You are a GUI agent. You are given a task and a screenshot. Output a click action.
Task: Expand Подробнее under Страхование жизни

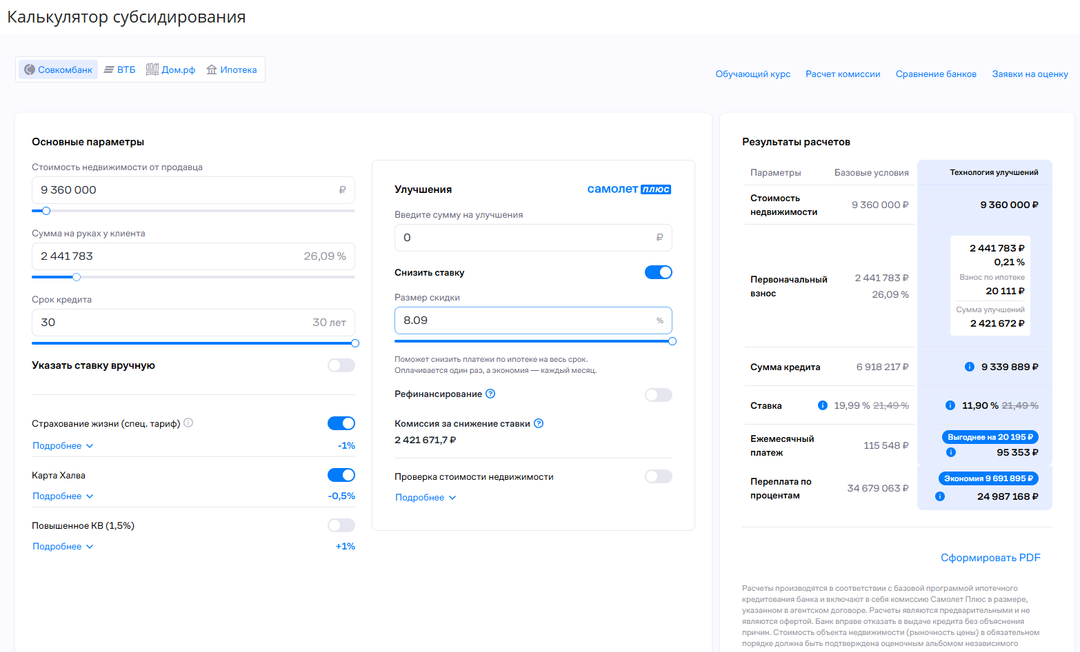[x=62, y=446]
